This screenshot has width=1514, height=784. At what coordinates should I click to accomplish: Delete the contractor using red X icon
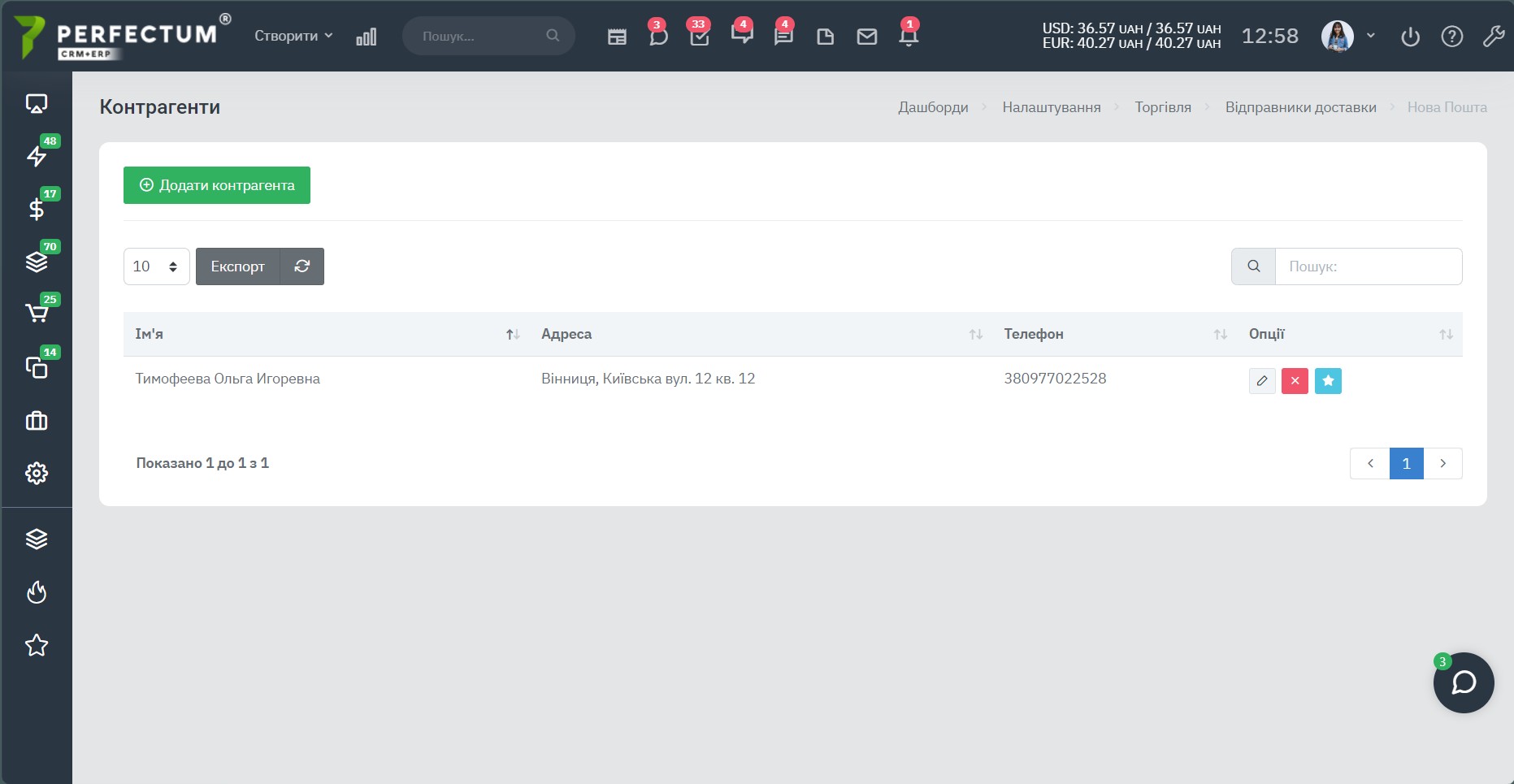click(x=1295, y=381)
